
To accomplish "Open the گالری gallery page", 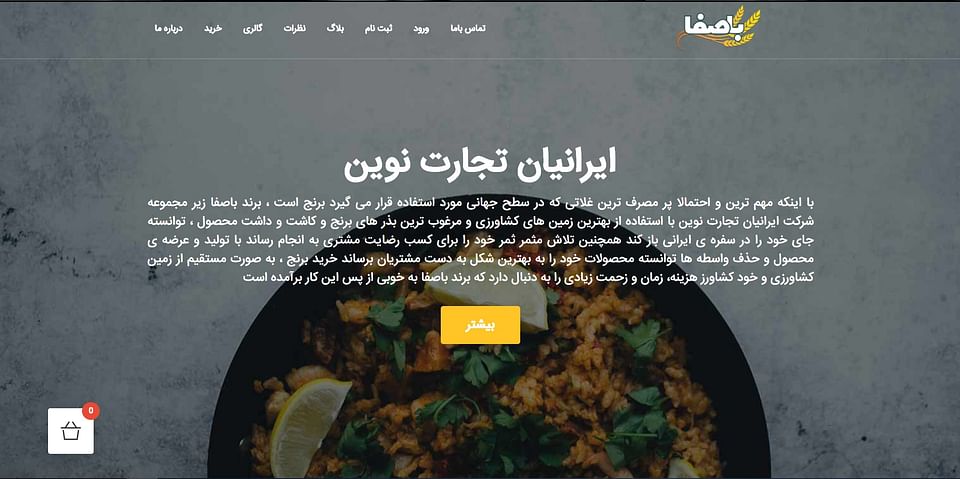I will [x=253, y=29].
